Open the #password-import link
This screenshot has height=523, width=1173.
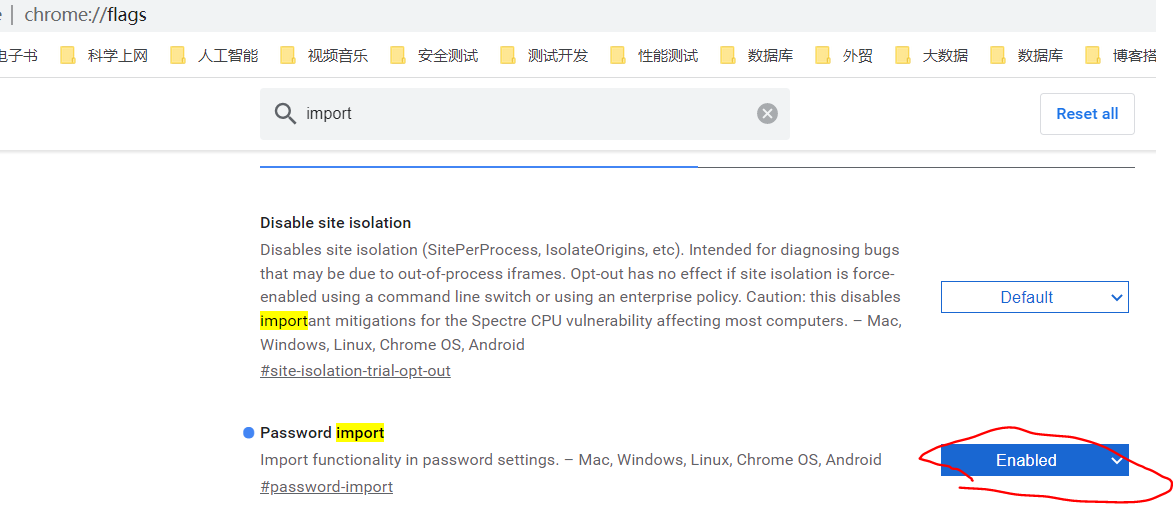click(326, 487)
